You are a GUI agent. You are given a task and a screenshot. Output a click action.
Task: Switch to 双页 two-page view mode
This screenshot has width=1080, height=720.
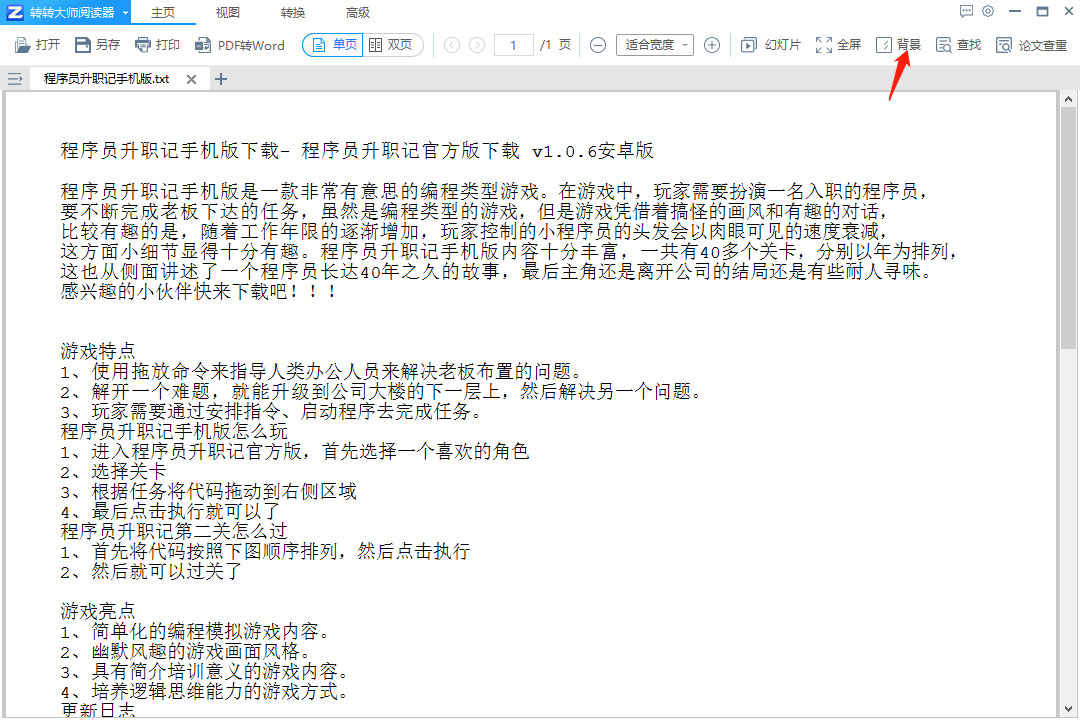(393, 45)
